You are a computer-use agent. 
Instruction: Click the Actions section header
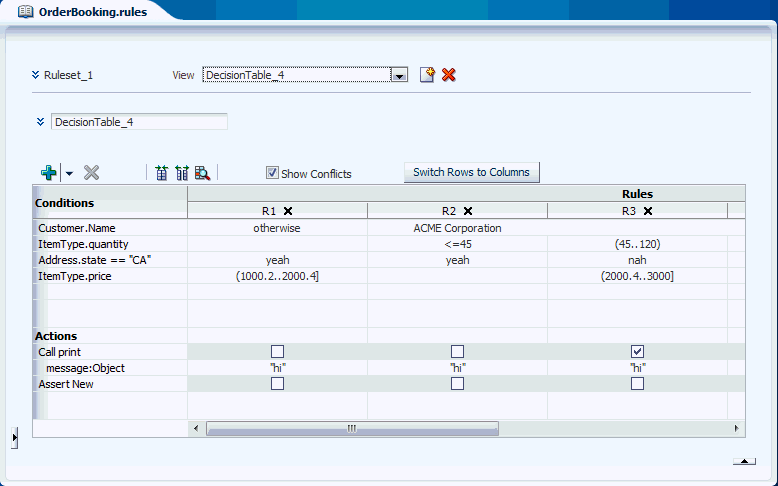[x=56, y=336]
